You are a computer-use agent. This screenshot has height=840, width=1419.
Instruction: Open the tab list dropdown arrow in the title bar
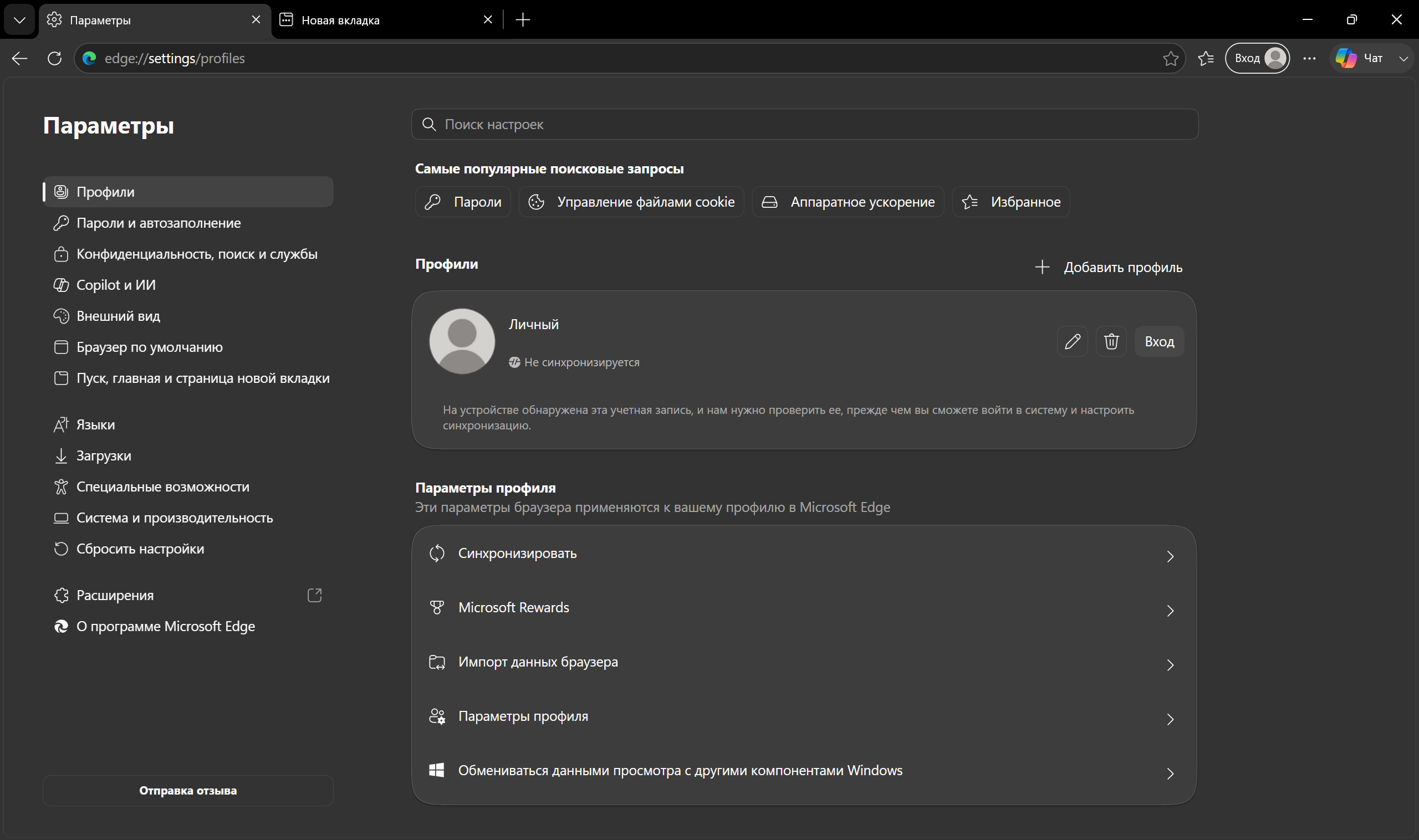pos(20,20)
